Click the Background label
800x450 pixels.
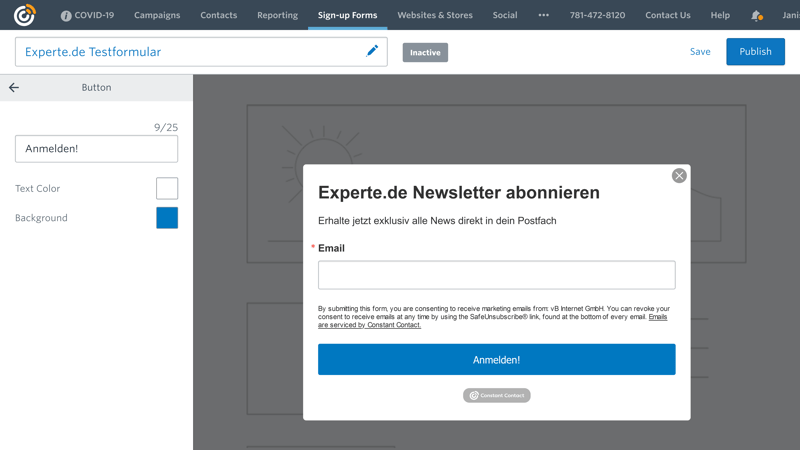tap(41, 218)
